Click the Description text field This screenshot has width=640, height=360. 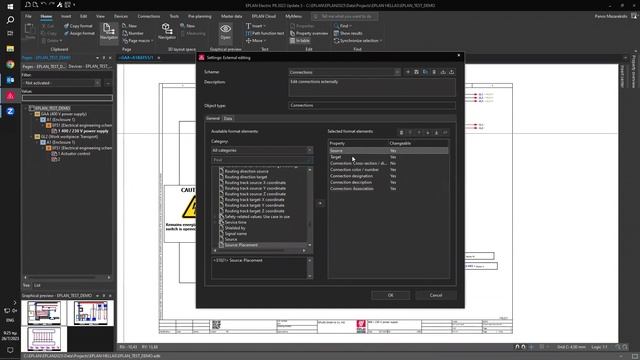372,87
